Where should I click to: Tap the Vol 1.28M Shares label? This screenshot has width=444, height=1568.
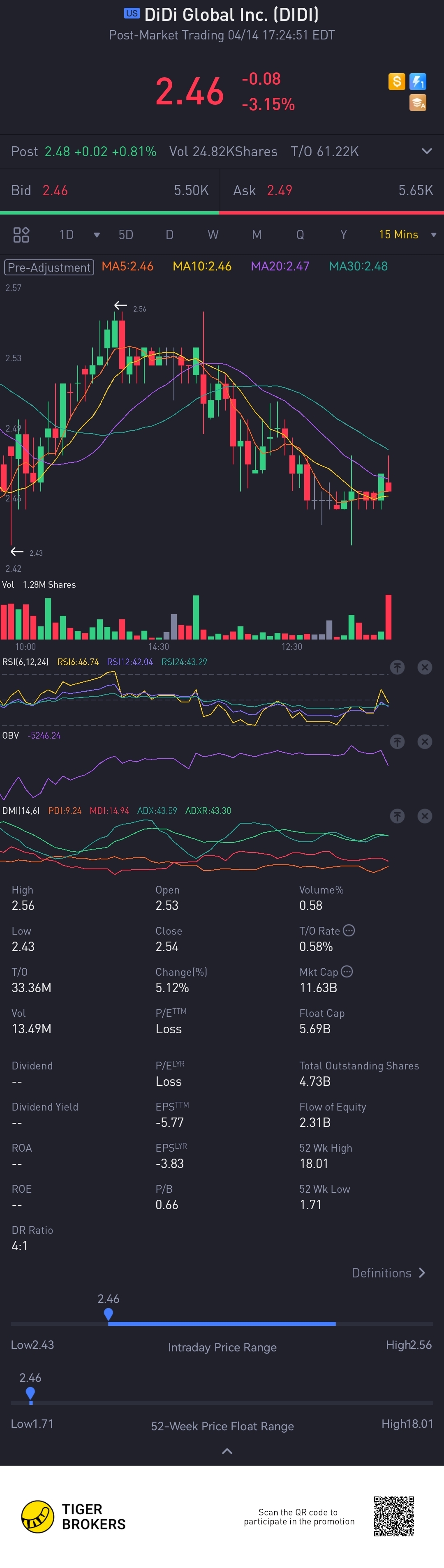point(39,584)
